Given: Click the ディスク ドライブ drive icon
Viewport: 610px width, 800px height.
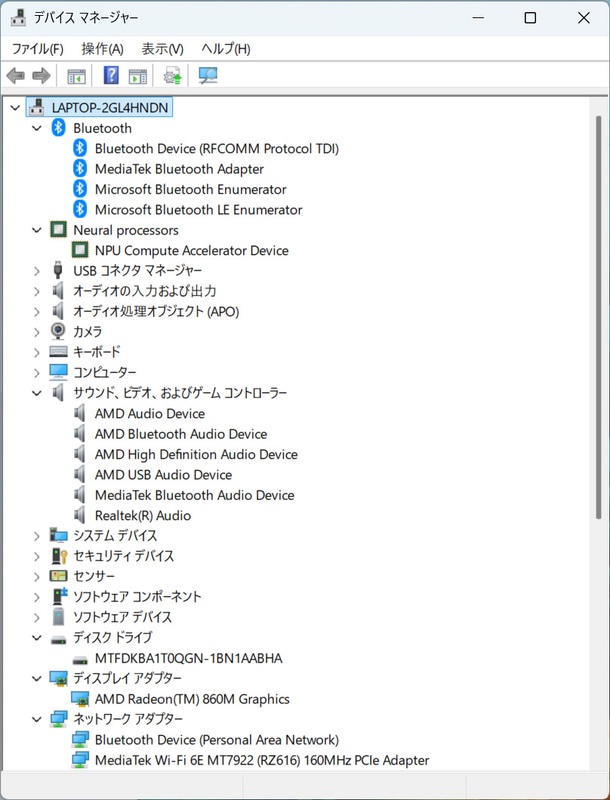Looking at the screenshot, I should [58, 640].
